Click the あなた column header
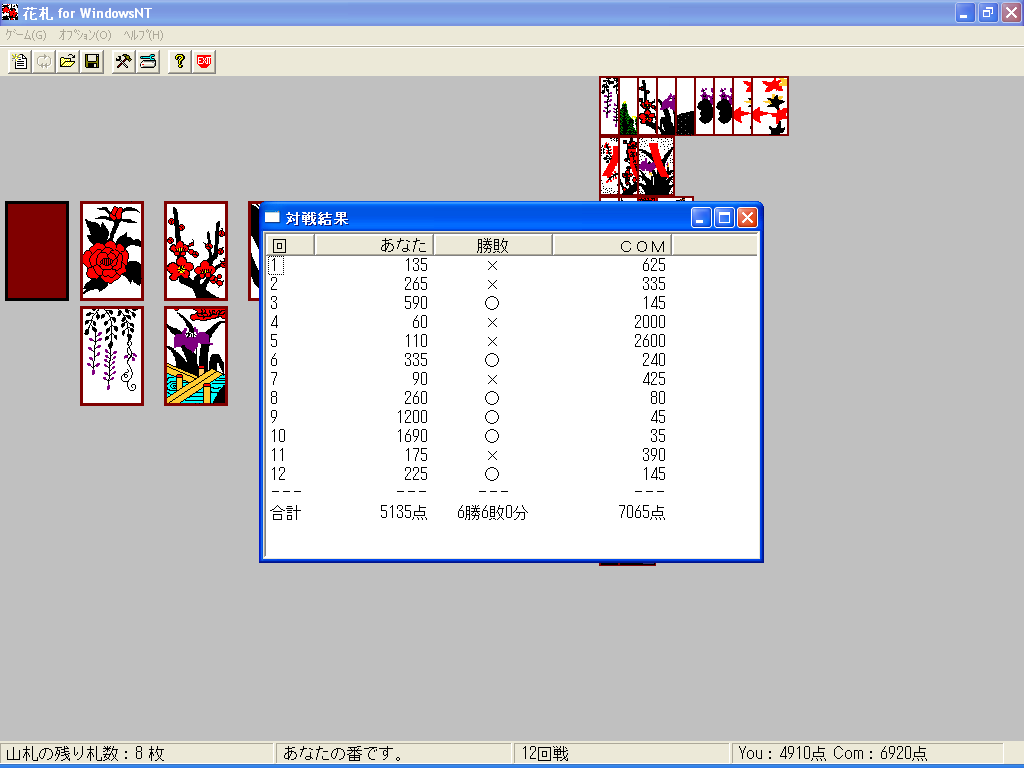Image resolution: width=1024 pixels, height=768 pixels. (374, 245)
